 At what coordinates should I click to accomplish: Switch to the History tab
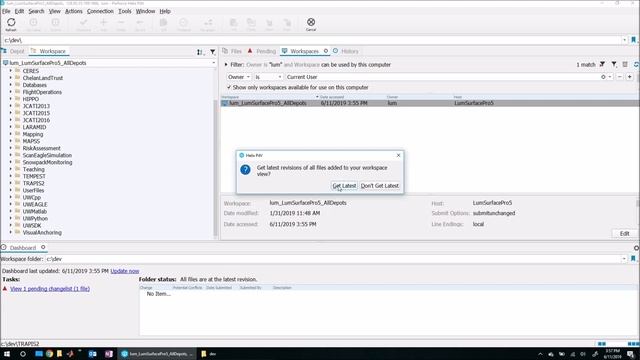[x=346, y=51]
